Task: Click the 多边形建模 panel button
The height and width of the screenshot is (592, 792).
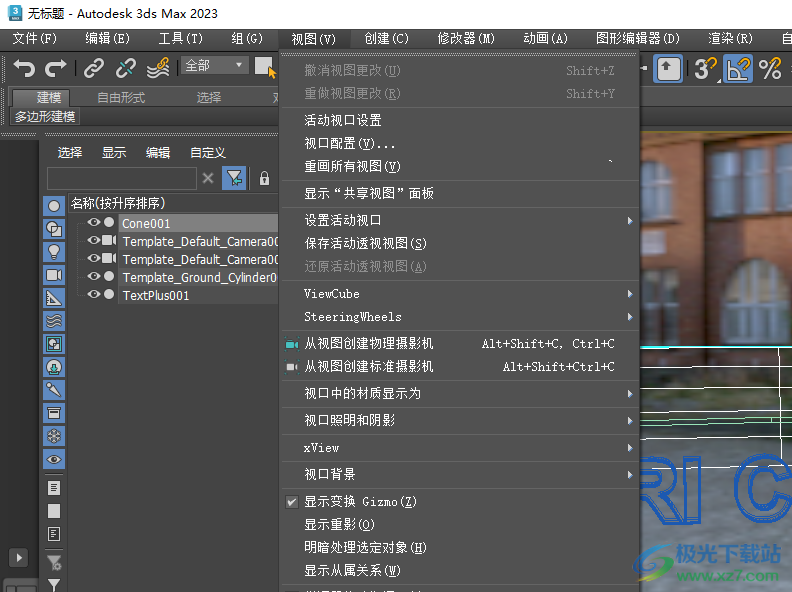Action: click(x=45, y=117)
